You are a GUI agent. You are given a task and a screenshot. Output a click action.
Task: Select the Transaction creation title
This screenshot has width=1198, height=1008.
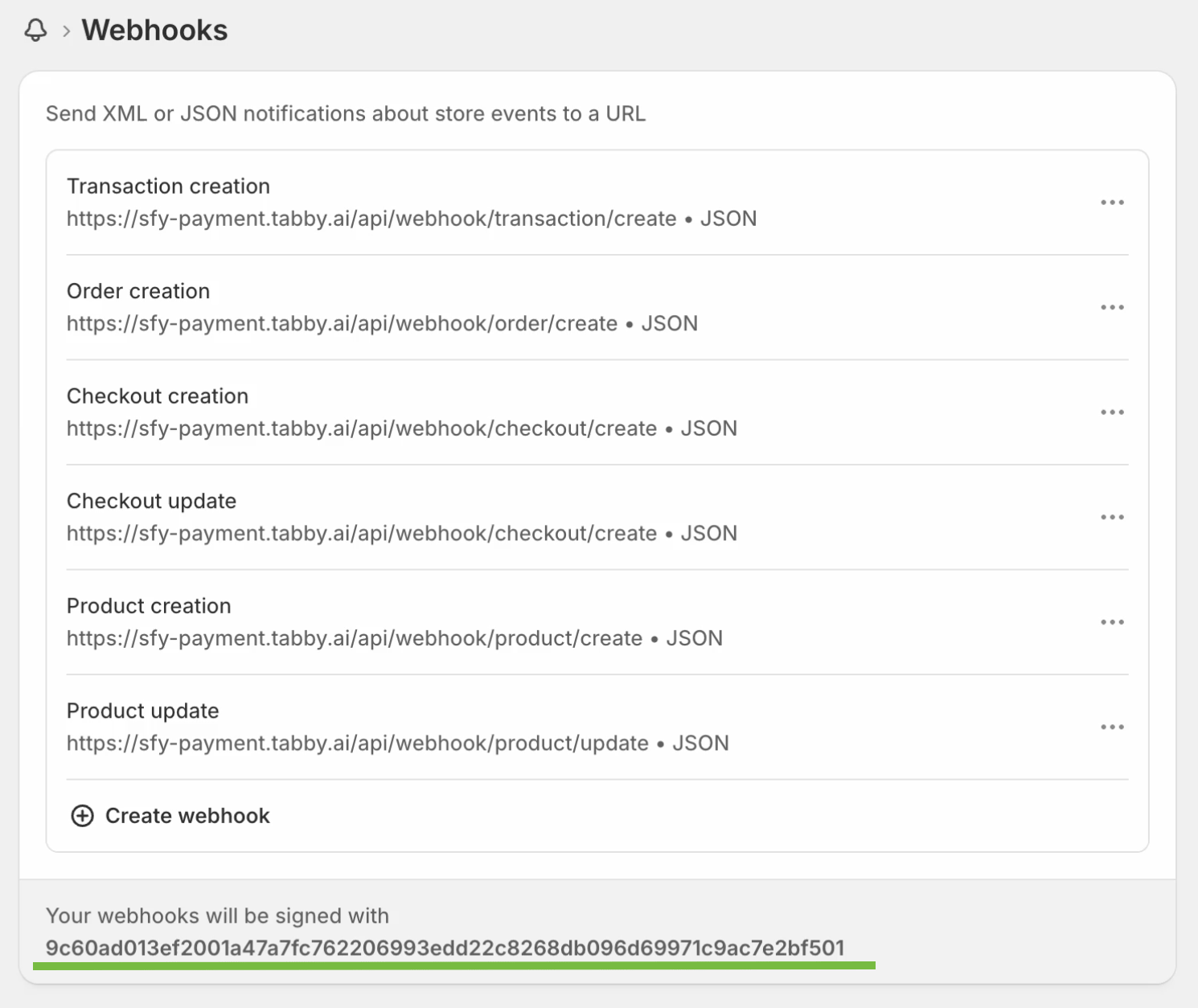168,186
